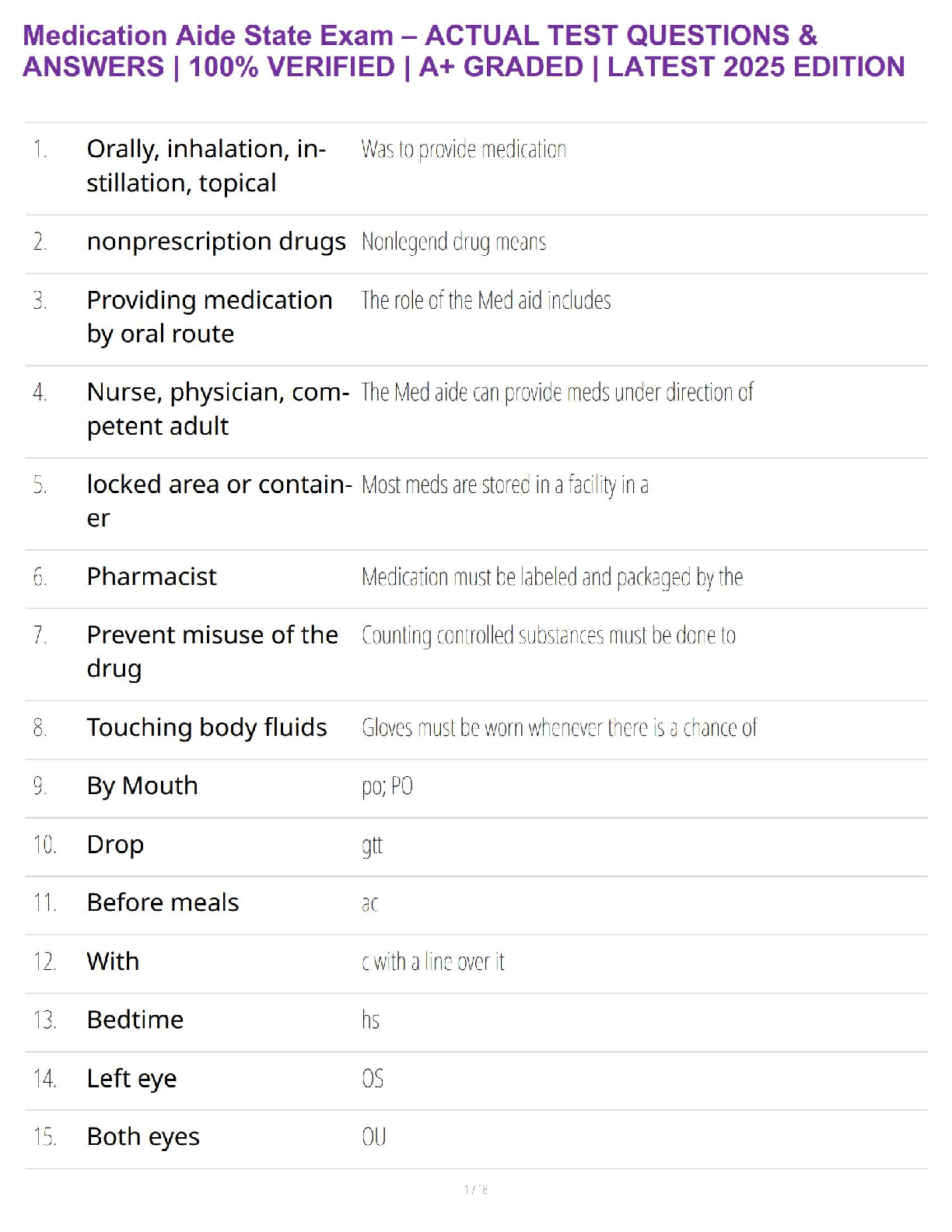
Task: Select the "OS" abbreviation for Left eye
Action: (373, 1079)
